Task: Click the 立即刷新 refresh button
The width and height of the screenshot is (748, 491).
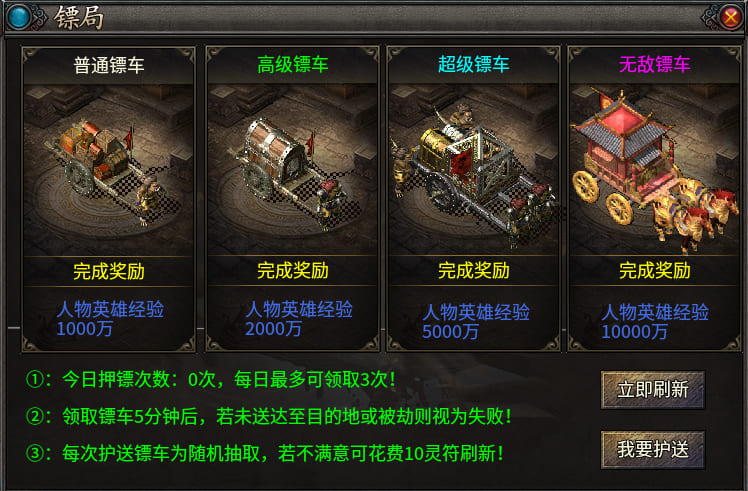Action: (x=653, y=390)
